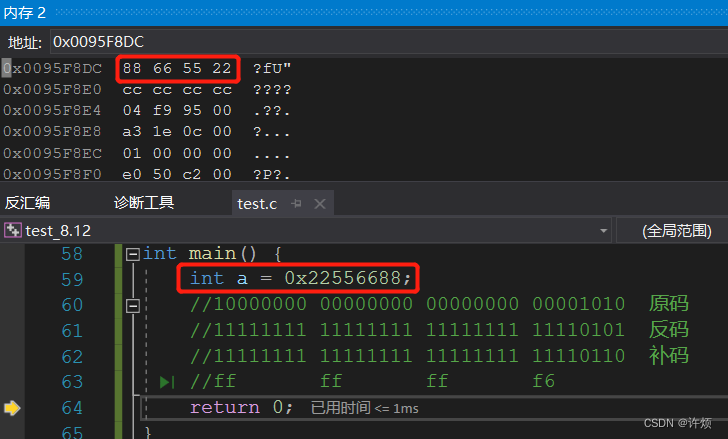
Task: Switch to the 诊断工具 tab
Action: coord(144,203)
